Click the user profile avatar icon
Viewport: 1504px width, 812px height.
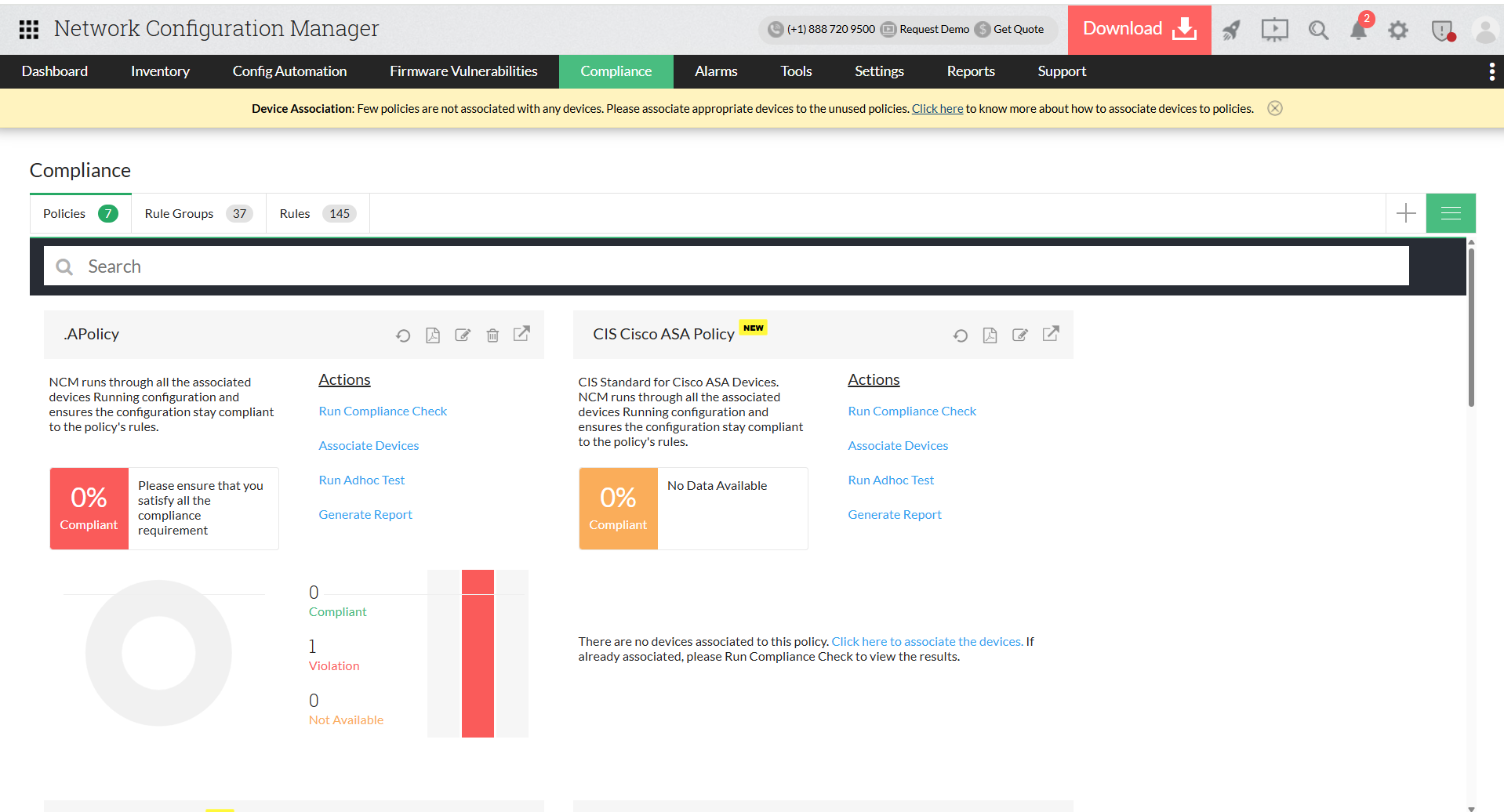(x=1484, y=30)
